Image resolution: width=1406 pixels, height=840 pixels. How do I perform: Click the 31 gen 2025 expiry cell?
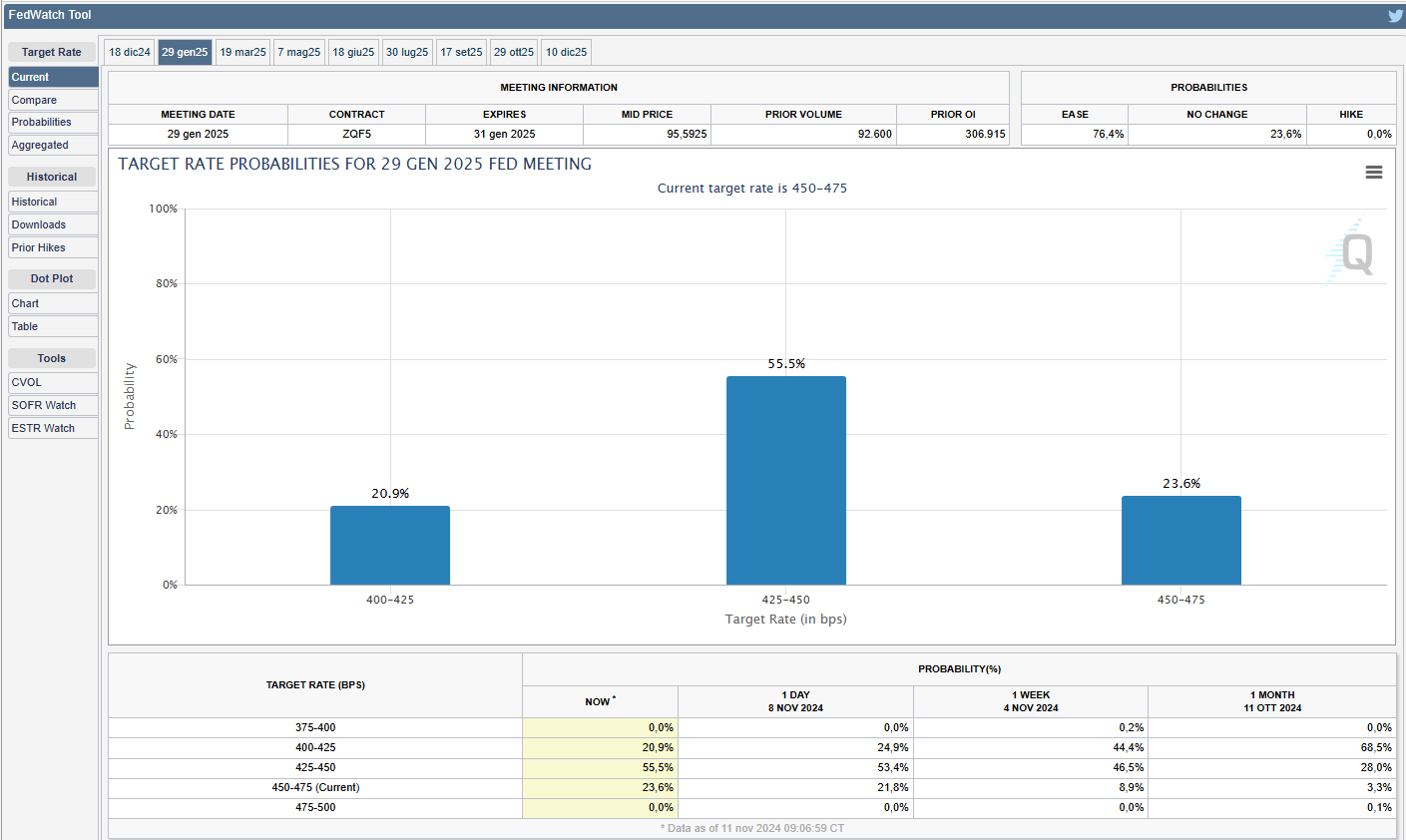(x=504, y=134)
